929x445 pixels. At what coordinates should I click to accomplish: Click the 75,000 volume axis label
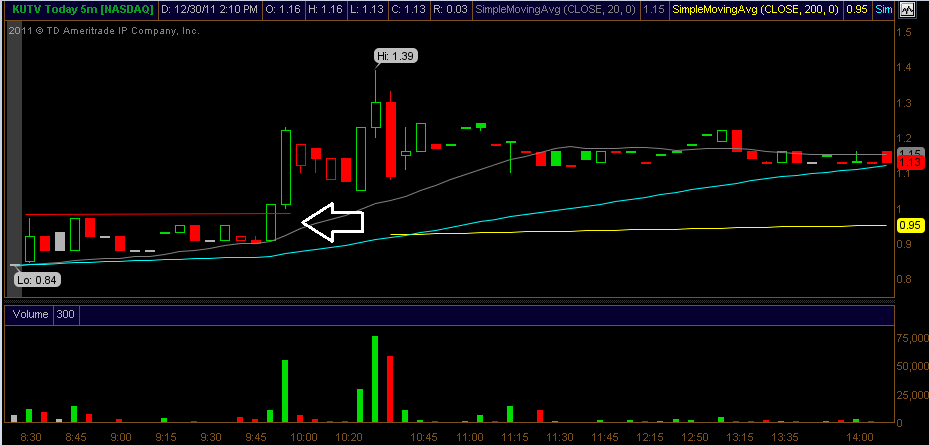coord(911,338)
